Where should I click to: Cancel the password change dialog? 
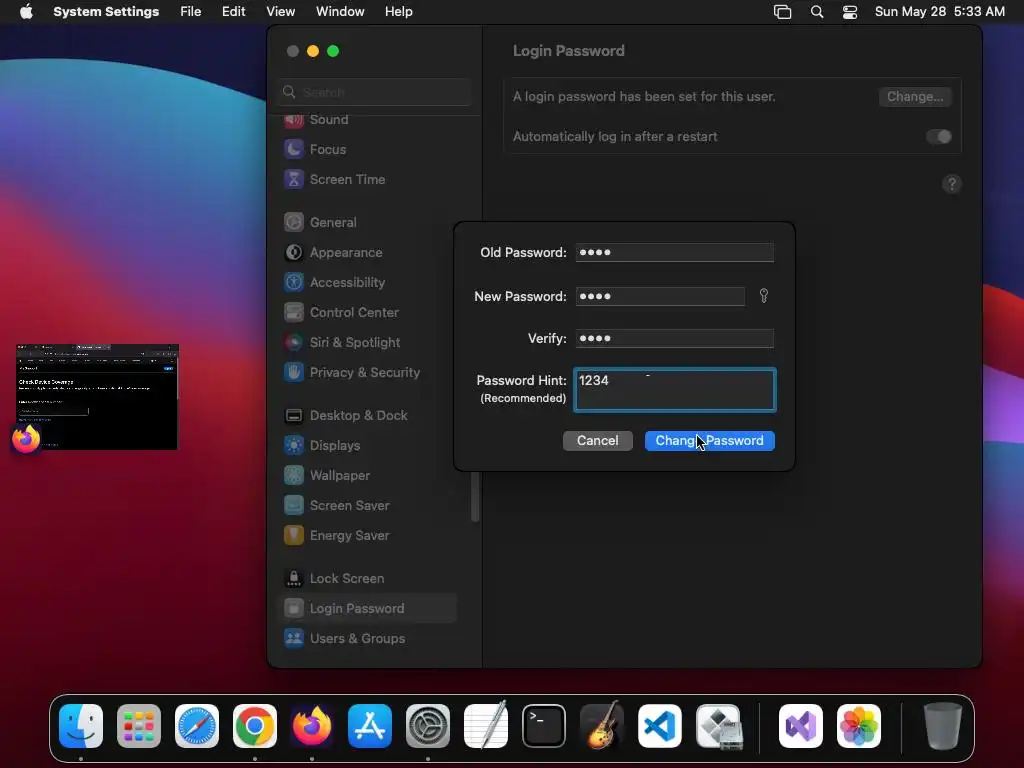coord(598,441)
